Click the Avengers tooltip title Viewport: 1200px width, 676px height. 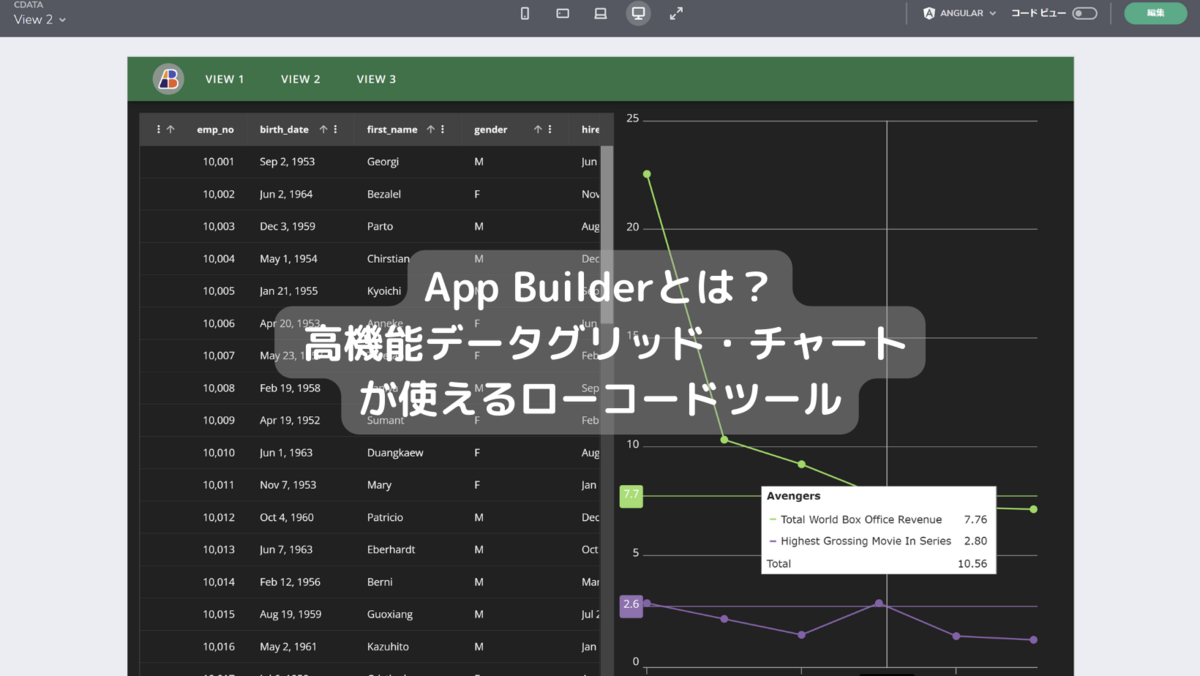[793, 495]
